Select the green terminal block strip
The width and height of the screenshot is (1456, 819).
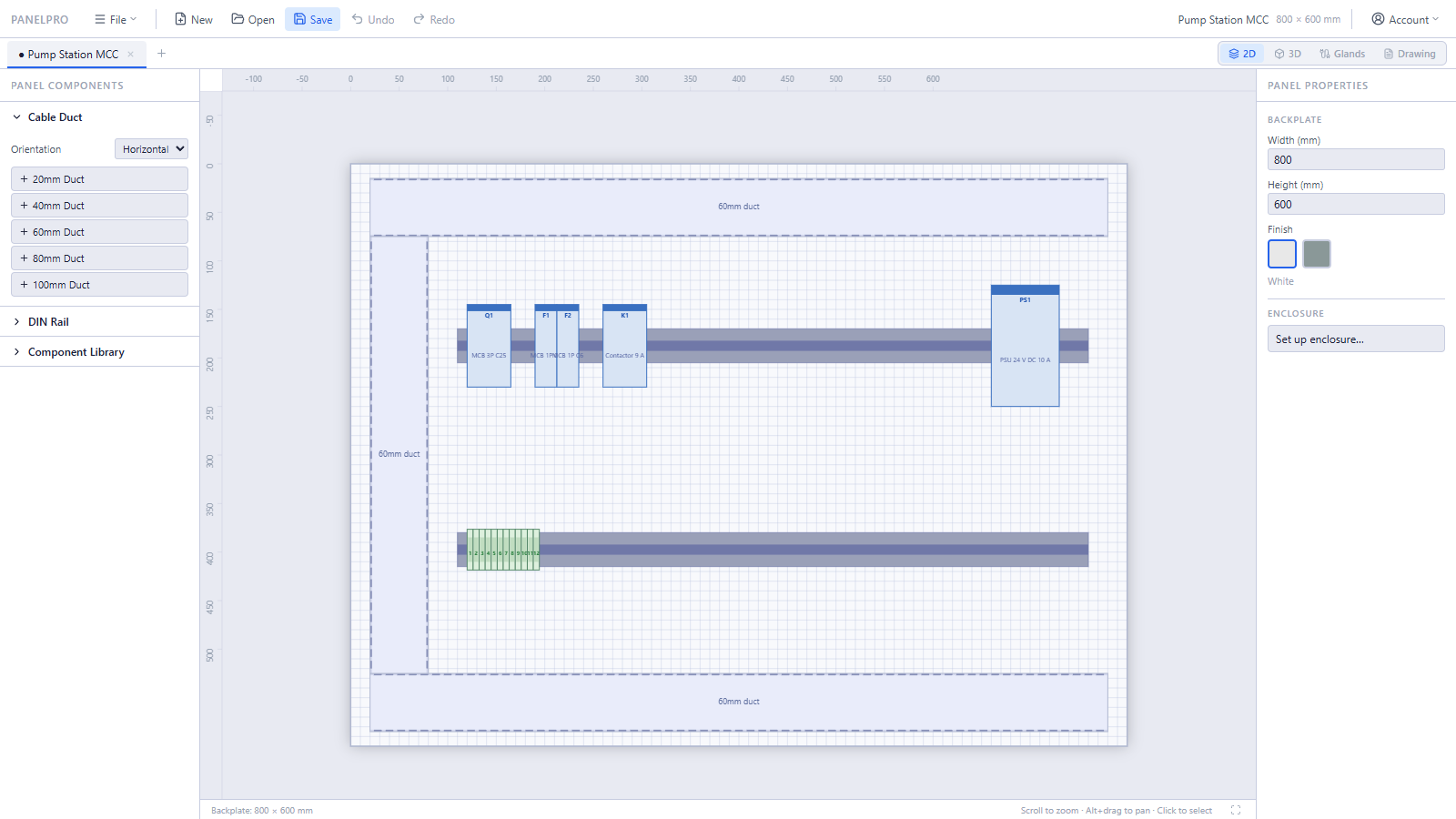(503, 550)
